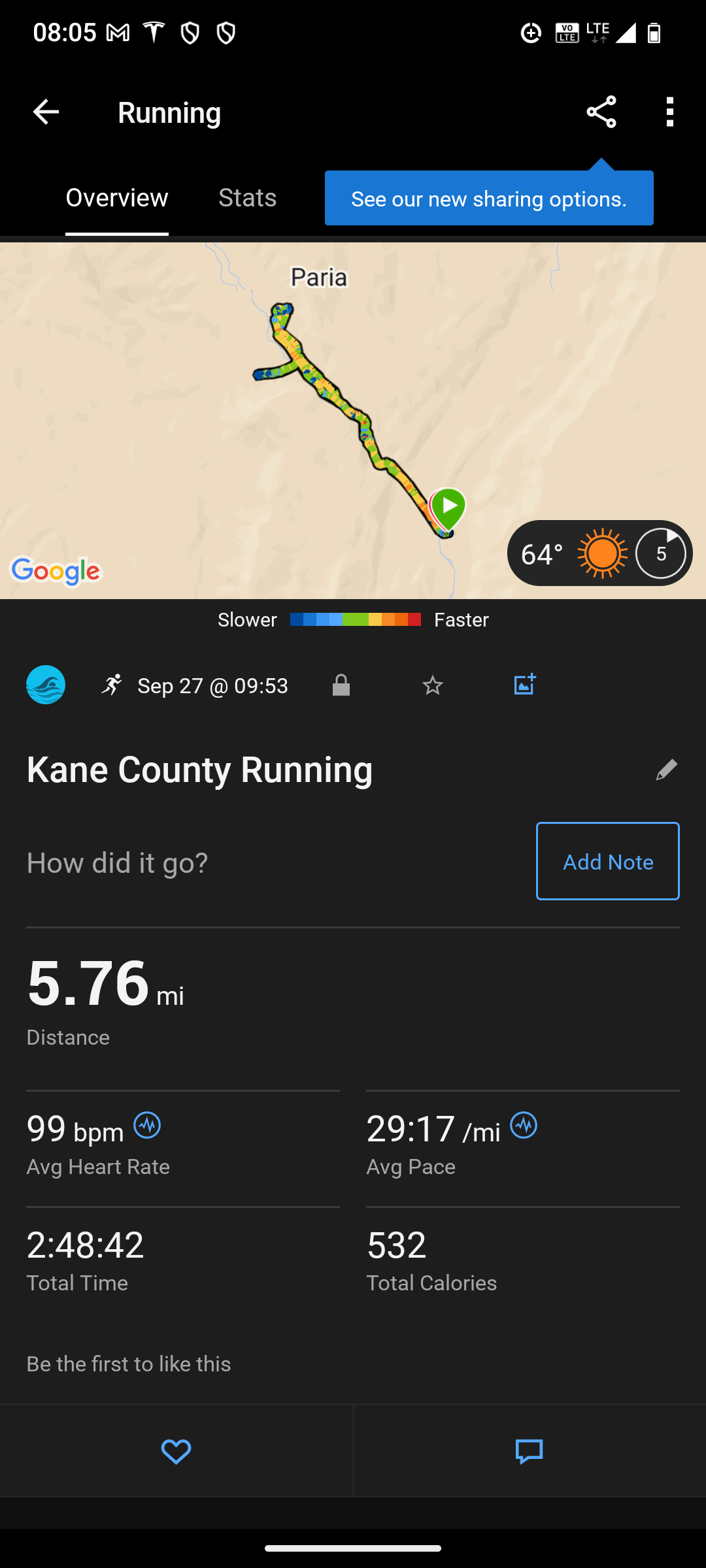706x1568 pixels.
Task: Tap heart rate info icon beside 99 bpm
Action: click(x=147, y=1126)
